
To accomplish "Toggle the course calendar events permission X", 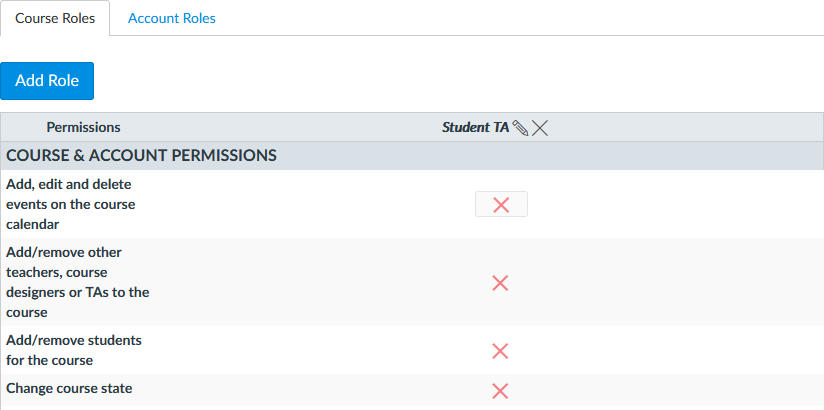I will tap(501, 204).
